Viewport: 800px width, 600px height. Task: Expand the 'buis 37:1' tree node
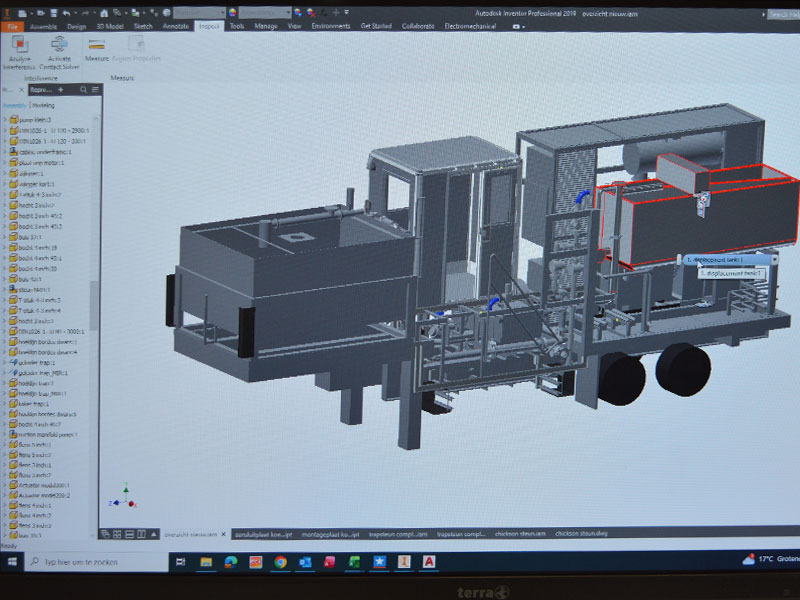5,237
